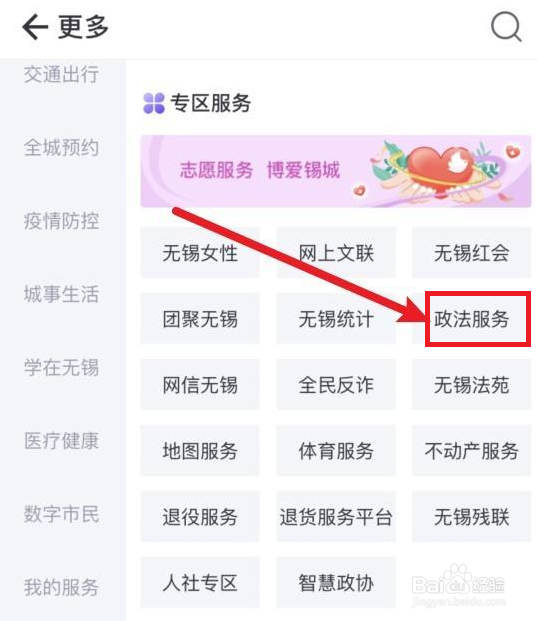Select 交通出行 in left sidebar
This screenshot has width=537, height=621.
61,74
